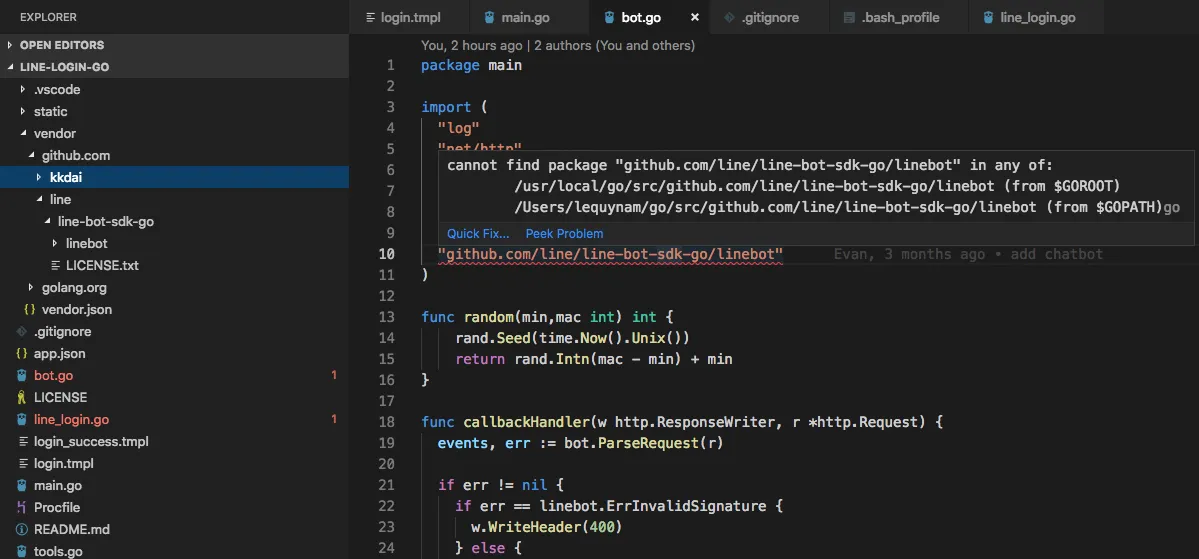This screenshot has height=559, width=1199.
Task: Expand the golang.org folder
Action: click(31, 288)
